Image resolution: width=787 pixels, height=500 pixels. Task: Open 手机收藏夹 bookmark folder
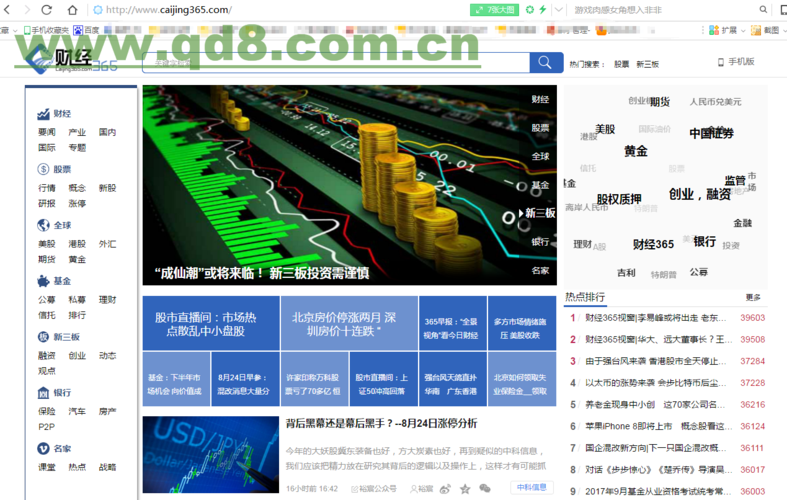(46, 31)
